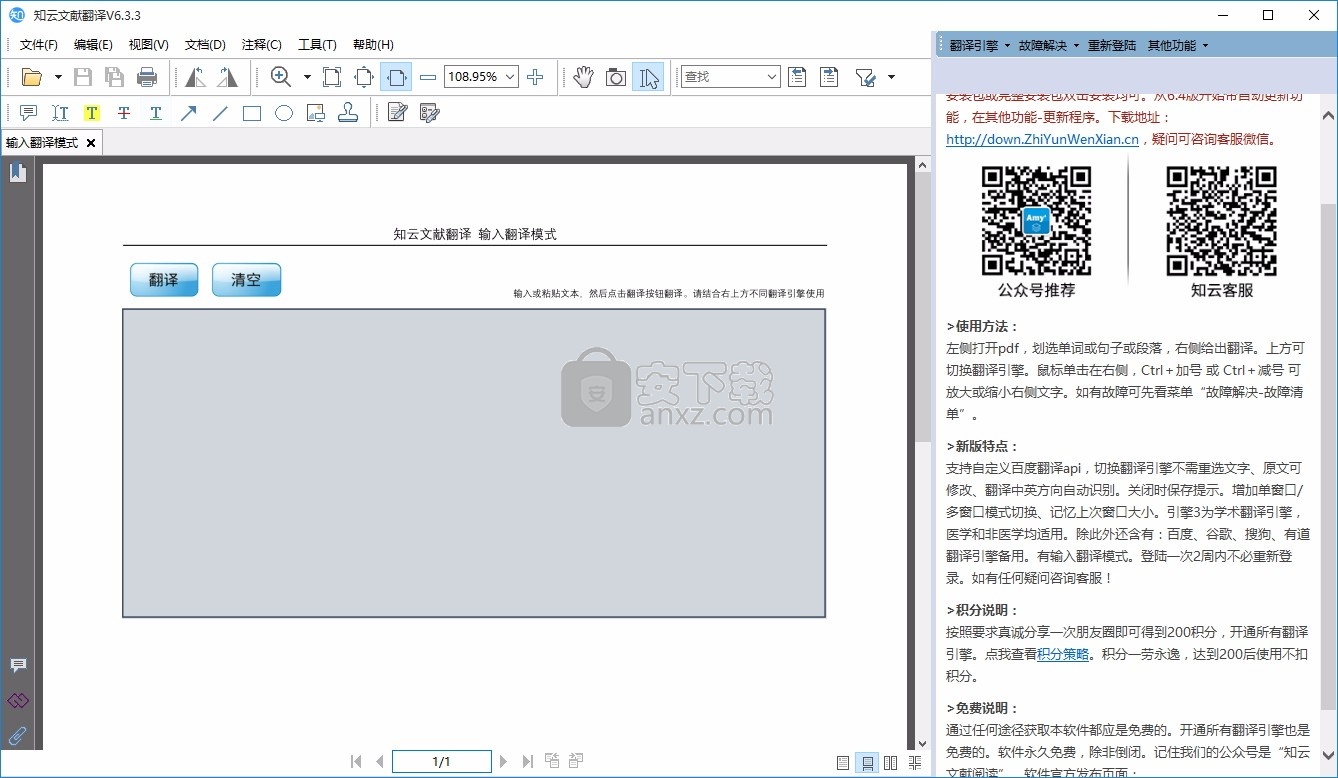1338x778 pixels.
Task: Click the page number field 1/1
Action: click(441, 762)
